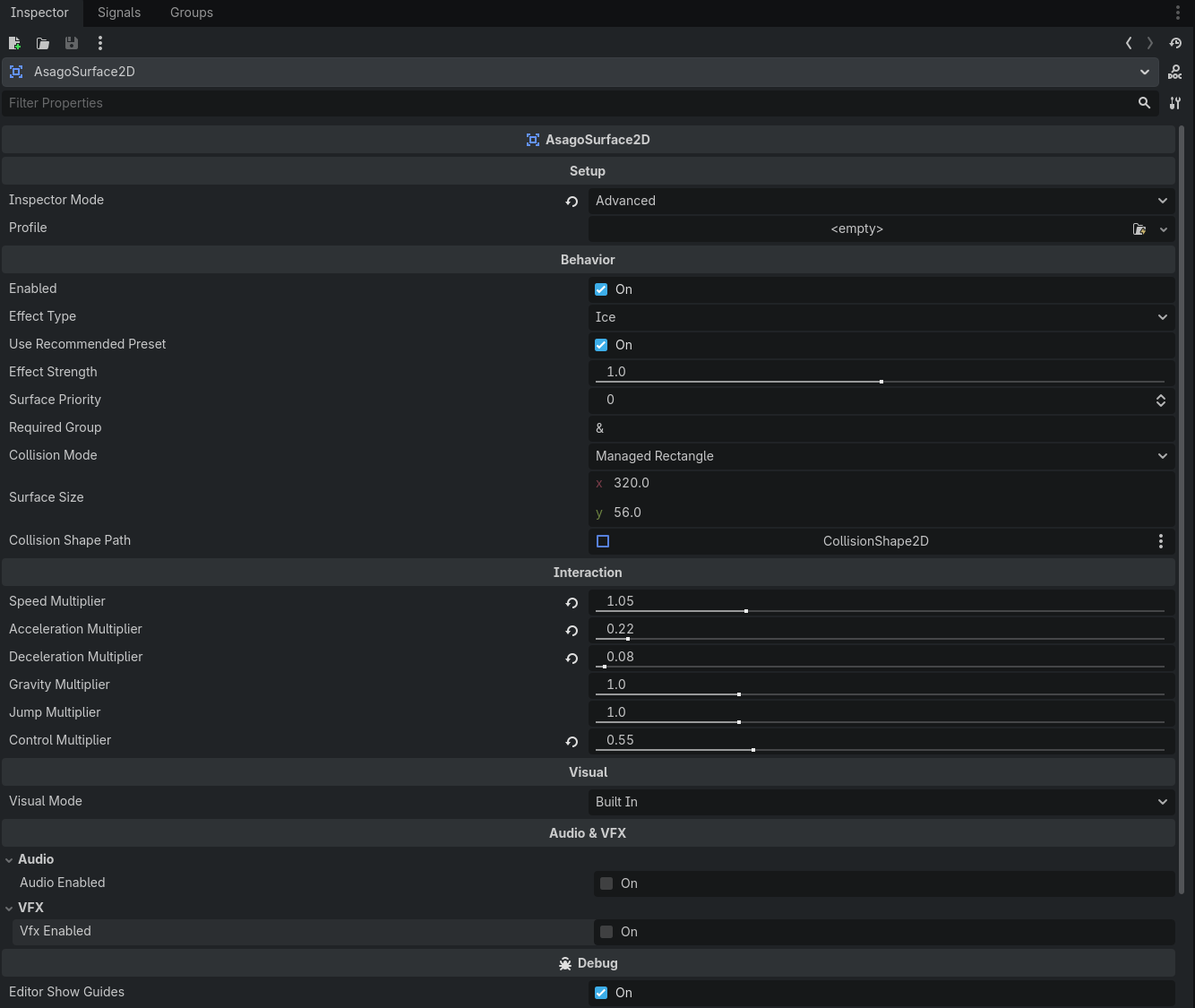This screenshot has height=1008, width=1195.
Task: Click the empty Profile slot
Action: tap(857, 228)
